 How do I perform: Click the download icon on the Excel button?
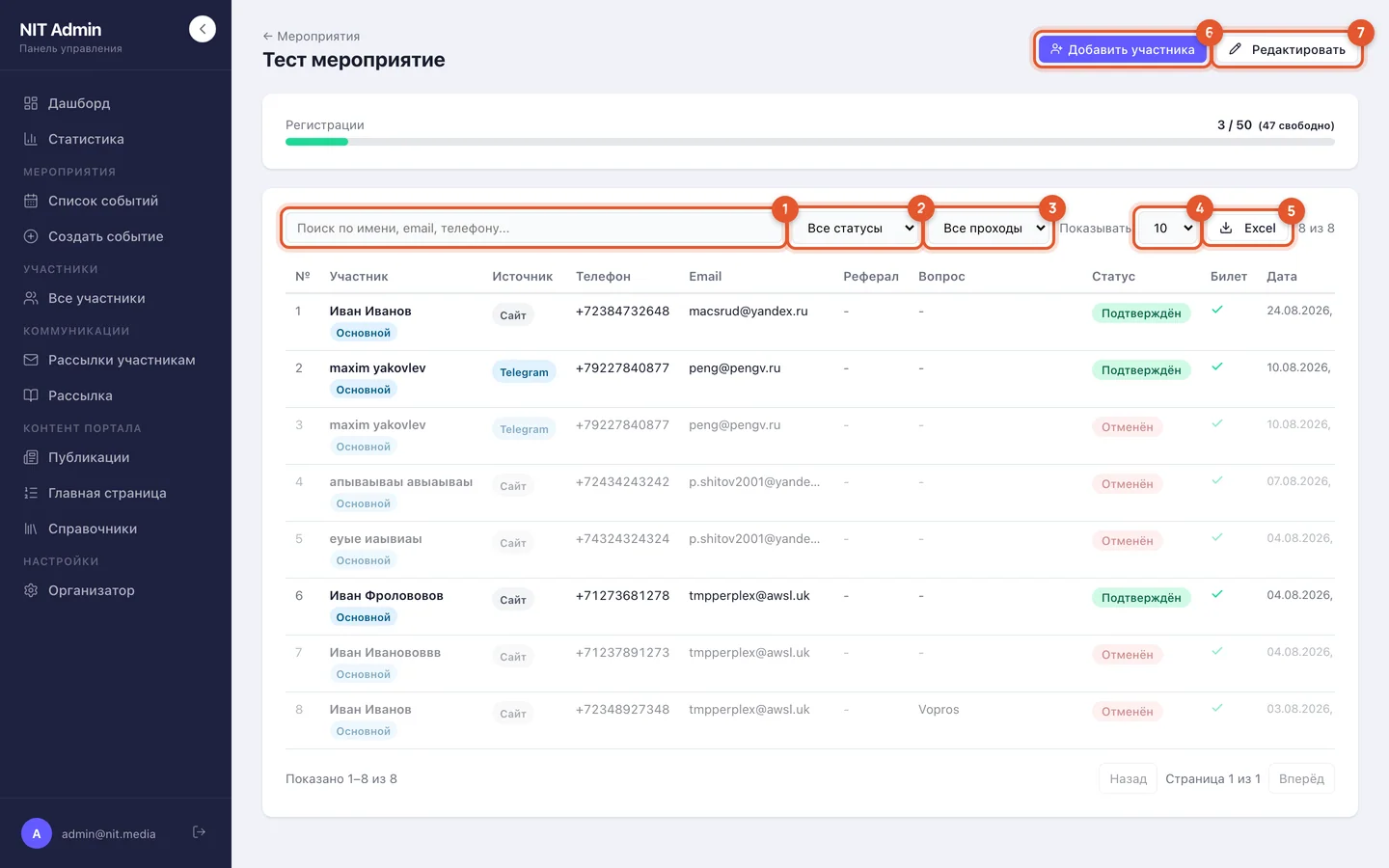pyautogui.click(x=1226, y=228)
